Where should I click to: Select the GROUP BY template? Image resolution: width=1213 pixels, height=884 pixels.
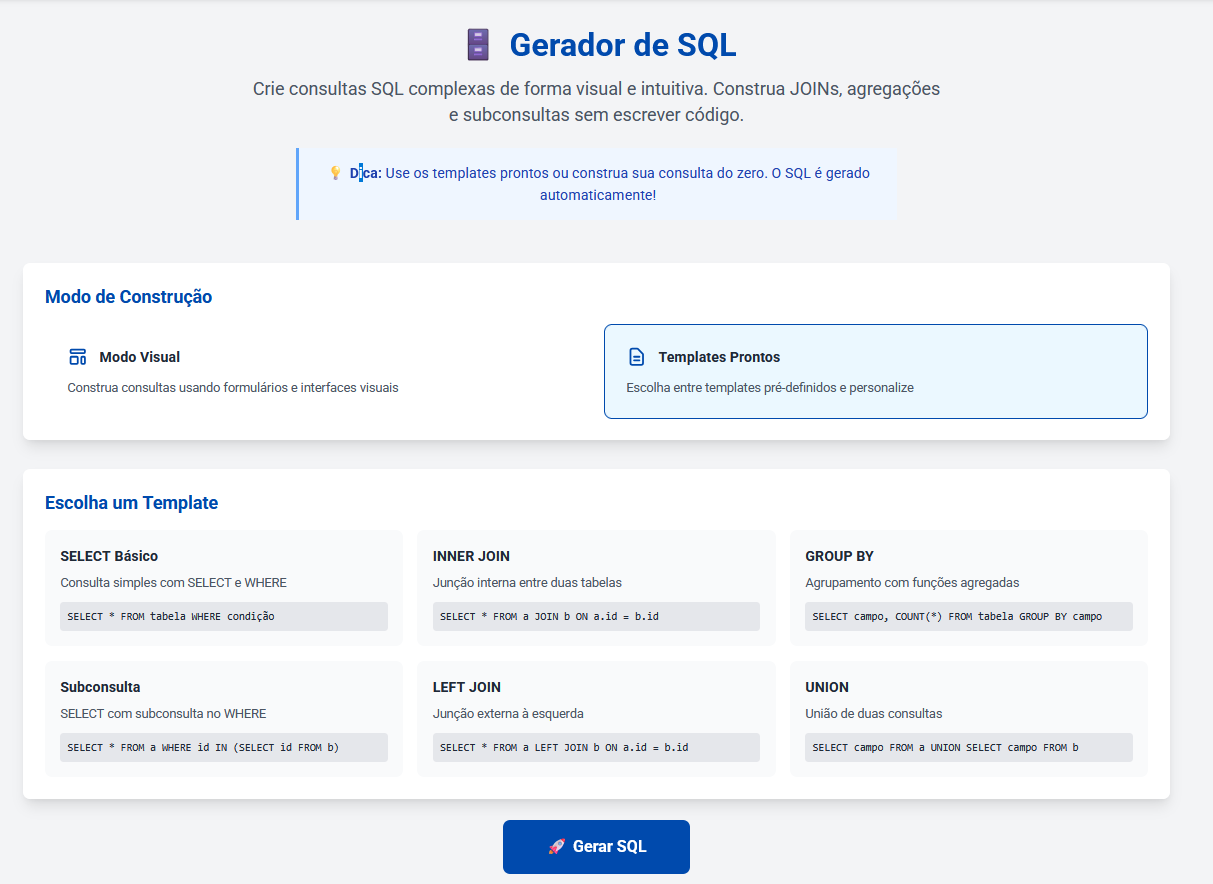(x=968, y=587)
